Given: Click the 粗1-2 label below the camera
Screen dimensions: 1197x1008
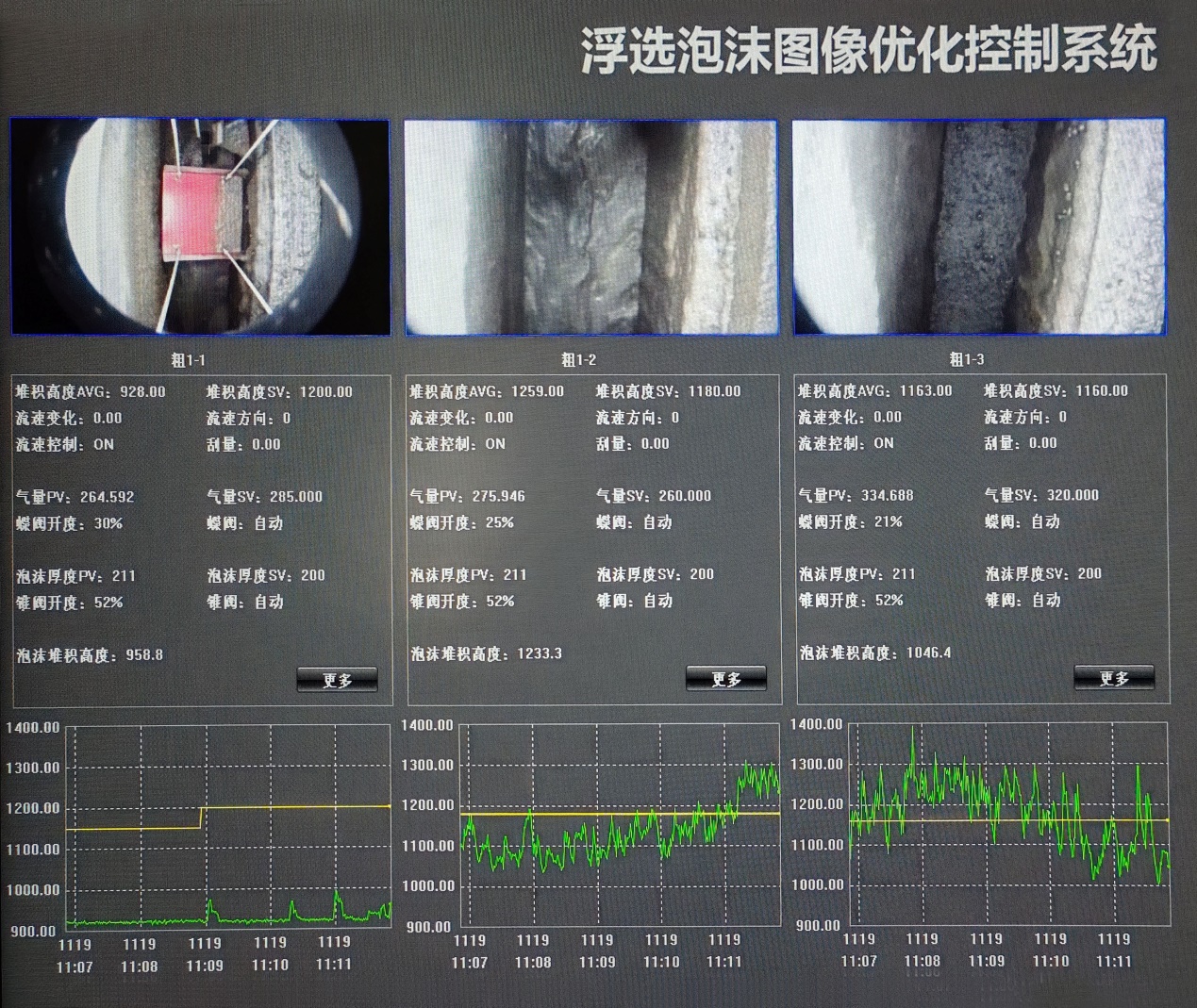Looking at the screenshot, I should [x=578, y=359].
